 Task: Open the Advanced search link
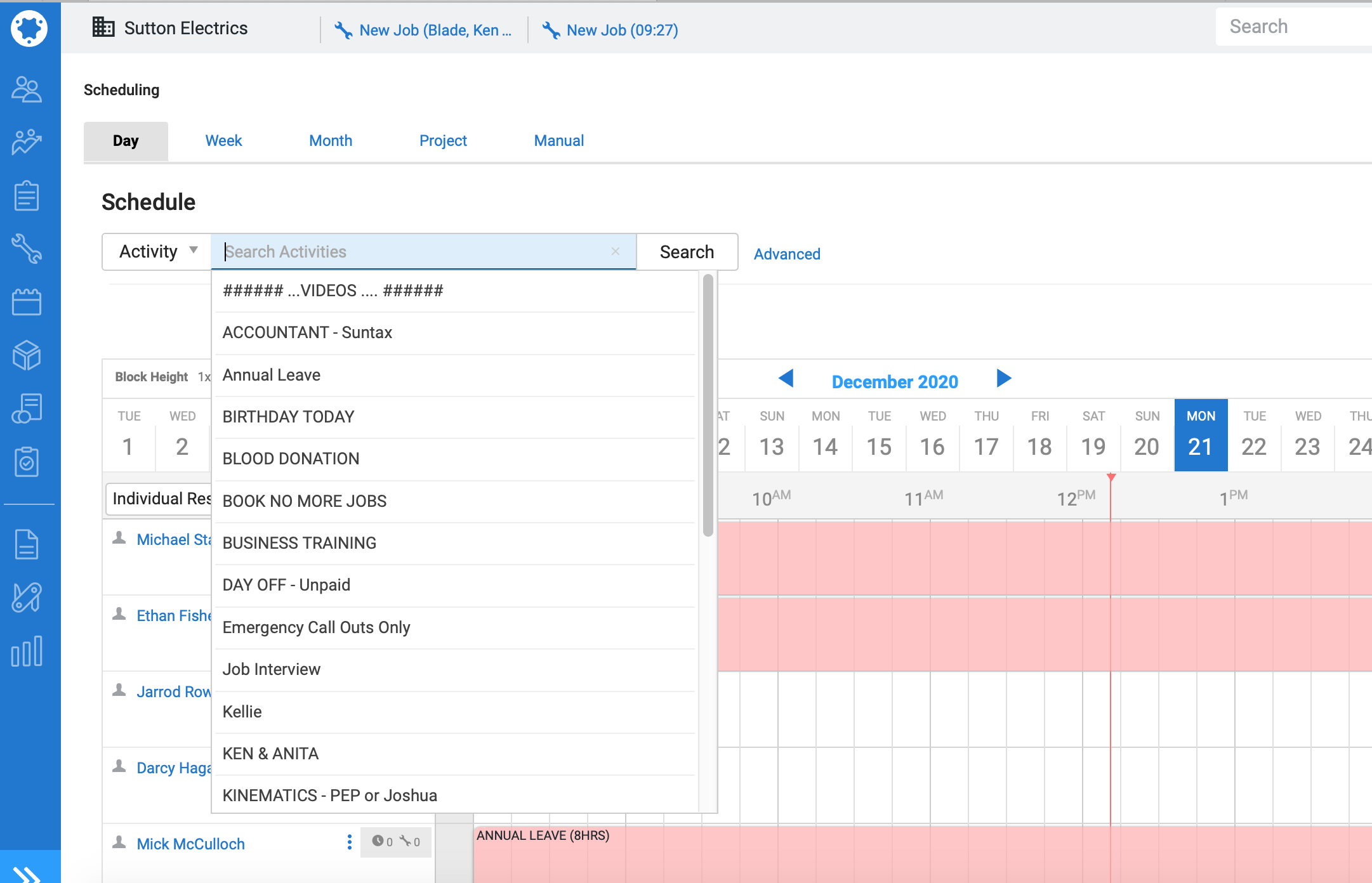(787, 254)
